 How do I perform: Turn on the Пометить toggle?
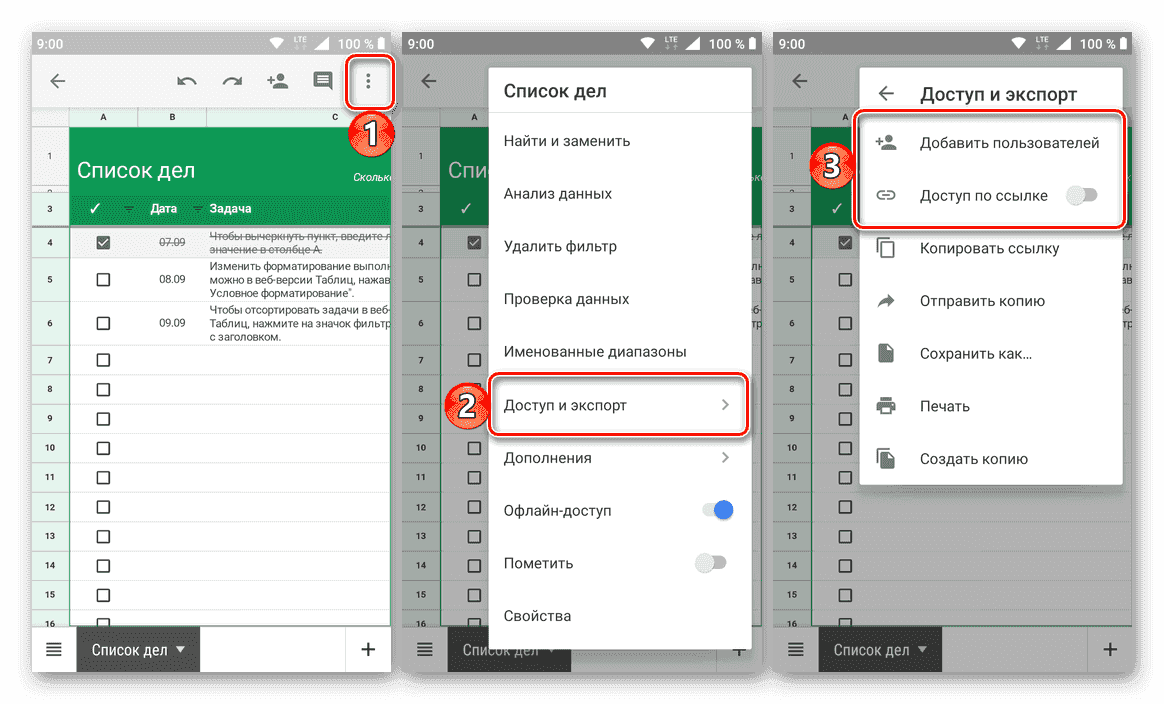coord(711,562)
